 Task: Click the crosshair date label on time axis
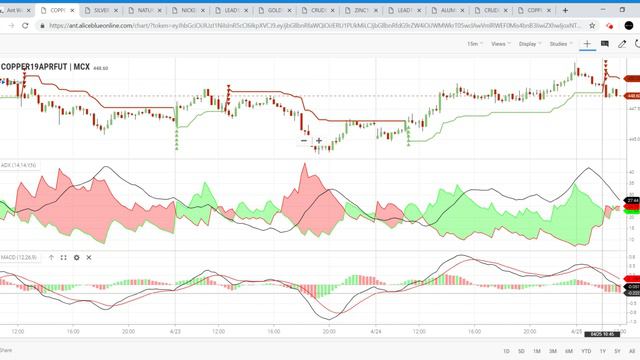pos(602,334)
